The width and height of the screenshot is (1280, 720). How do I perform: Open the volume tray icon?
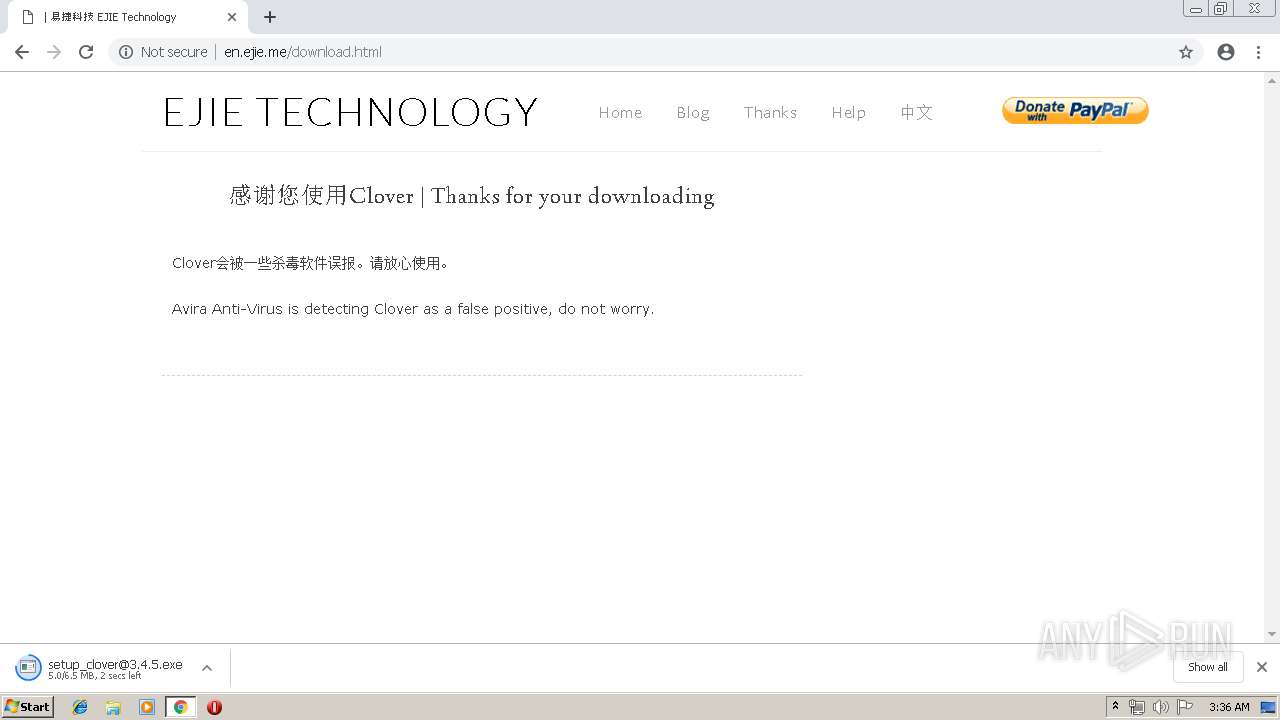tap(1160, 707)
